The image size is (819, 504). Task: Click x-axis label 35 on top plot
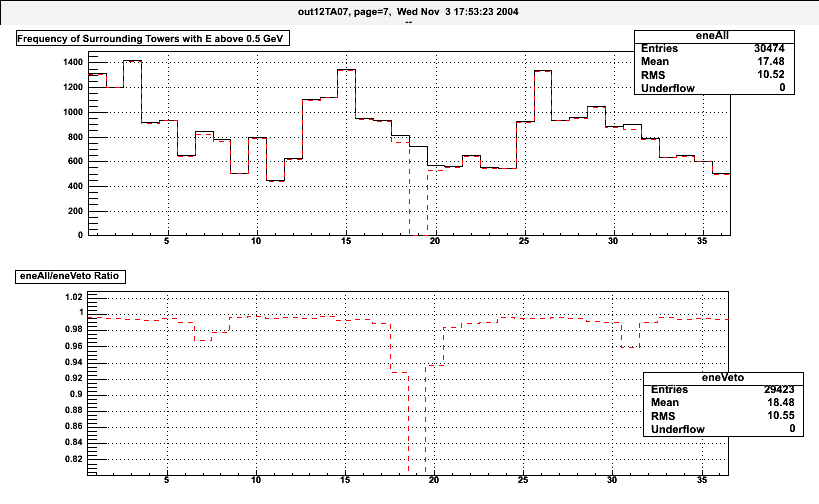coord(702,241)
